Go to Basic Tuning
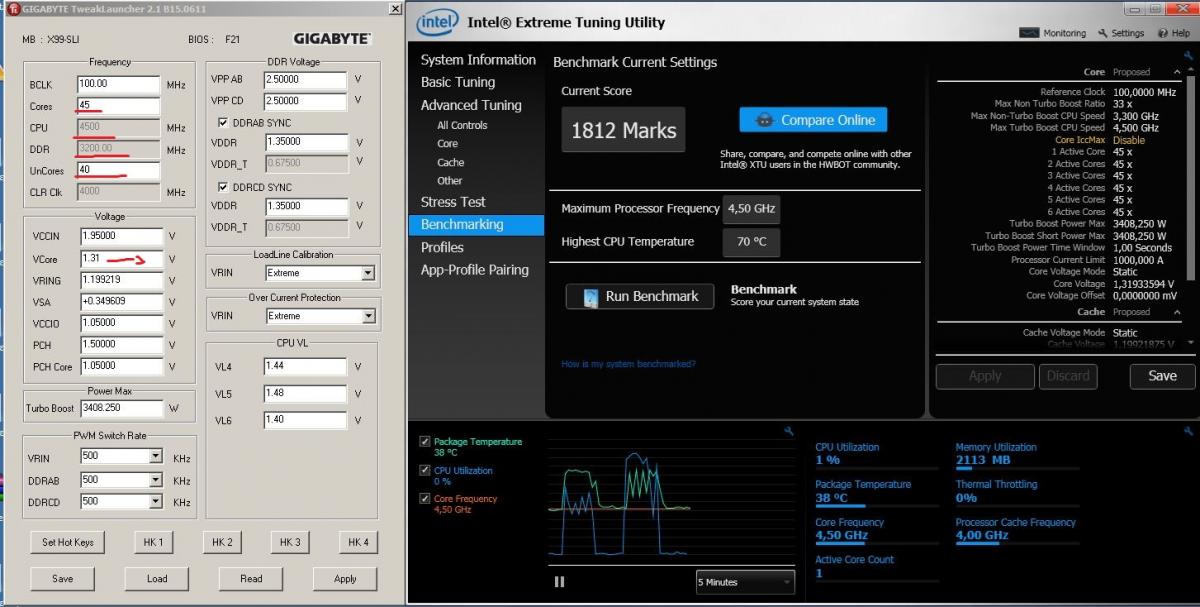The image size is (1200, 607). pos(458,82)
